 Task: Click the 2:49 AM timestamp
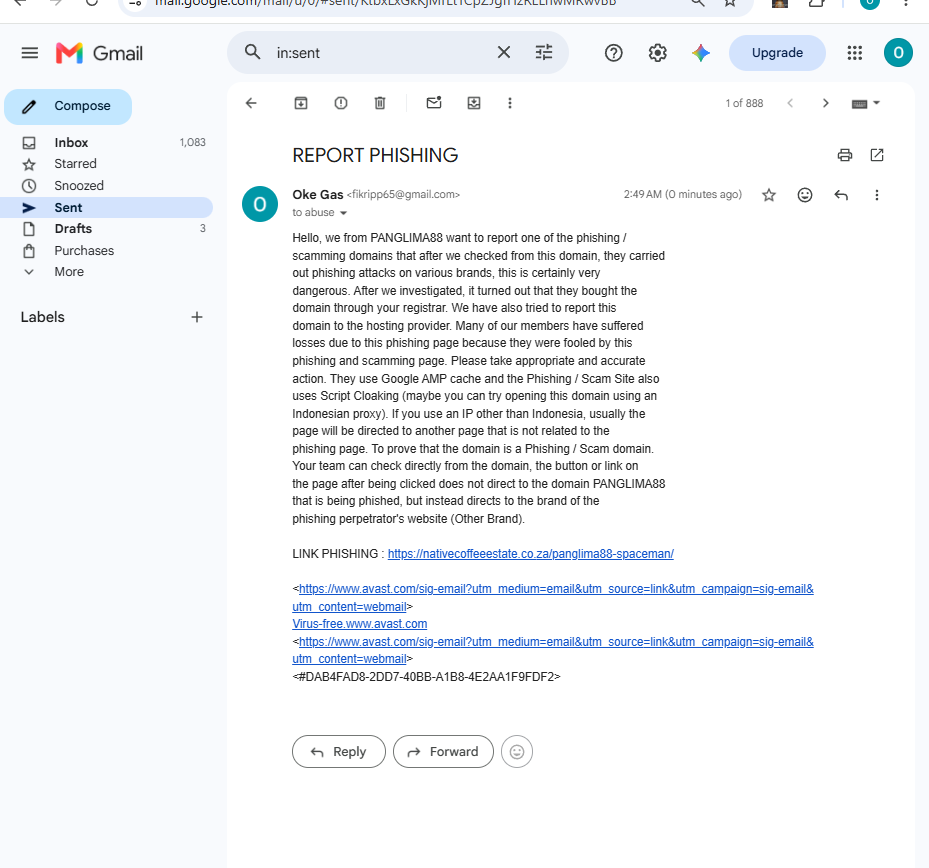pyautogui.click(x=683, y=194)
